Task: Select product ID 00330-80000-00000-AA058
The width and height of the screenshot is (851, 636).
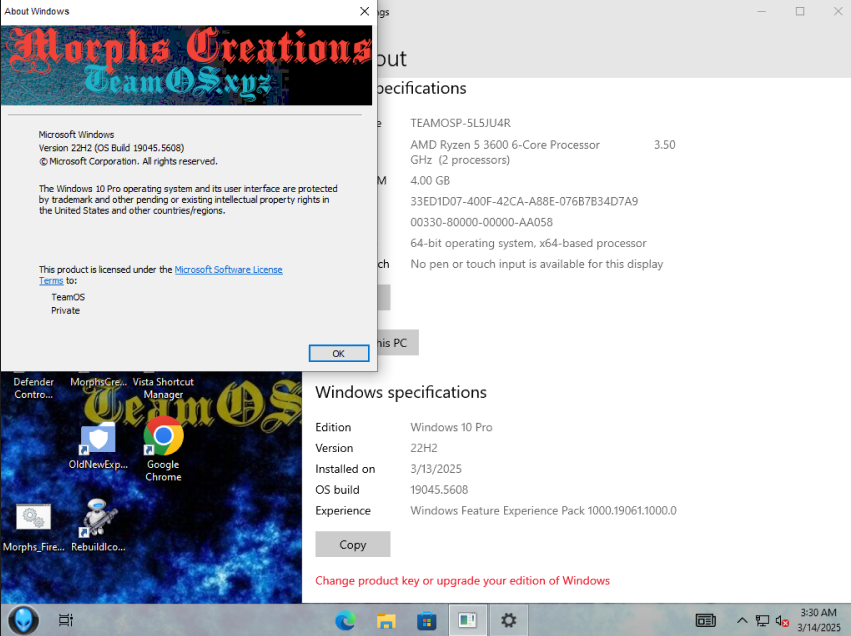Action: point(481,222)
